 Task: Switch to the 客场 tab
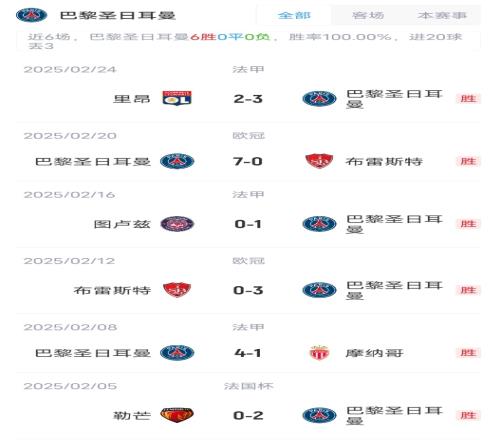[x=368, y=15]
